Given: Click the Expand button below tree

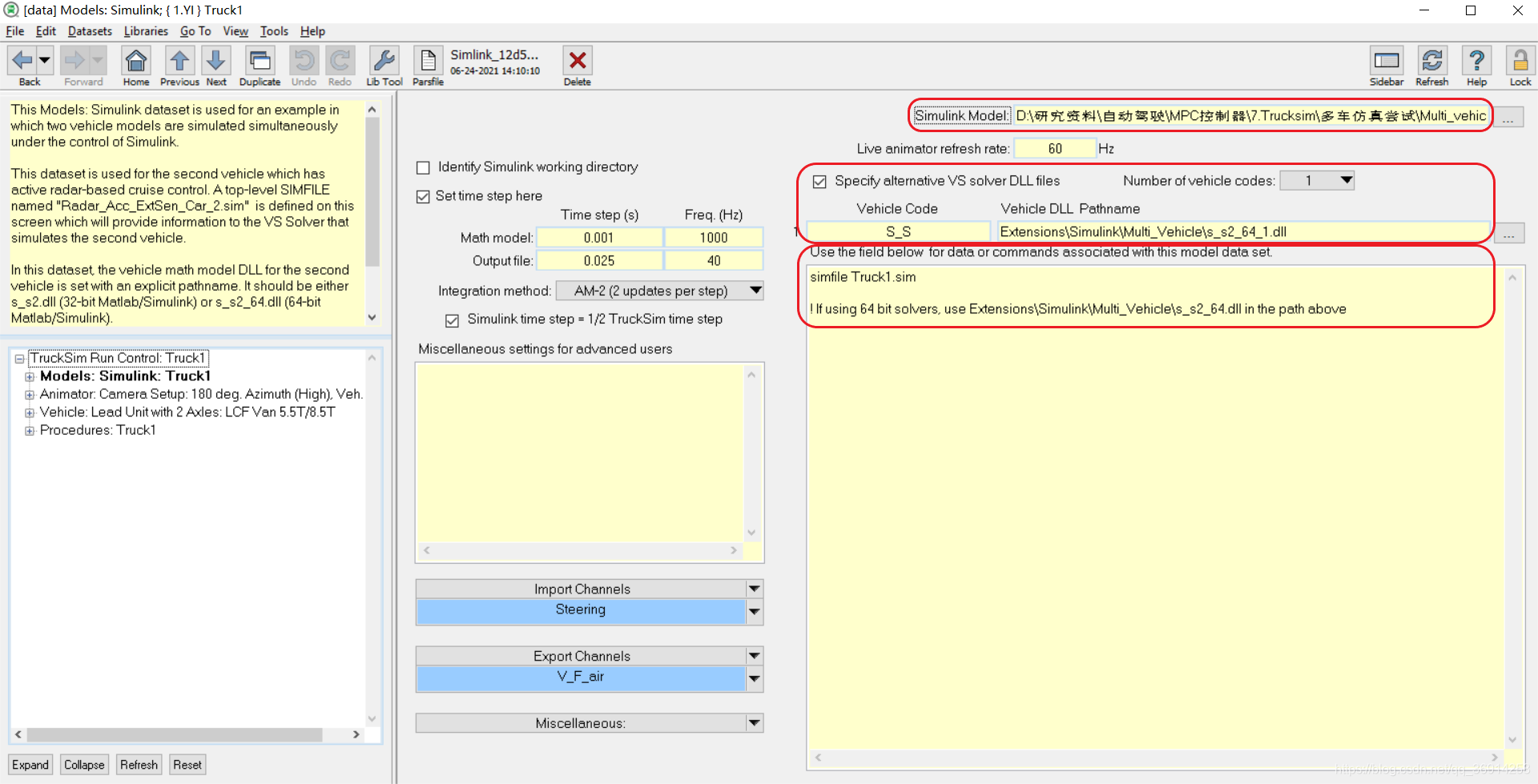Looking at the screenshot, I should tap(30, 765).
